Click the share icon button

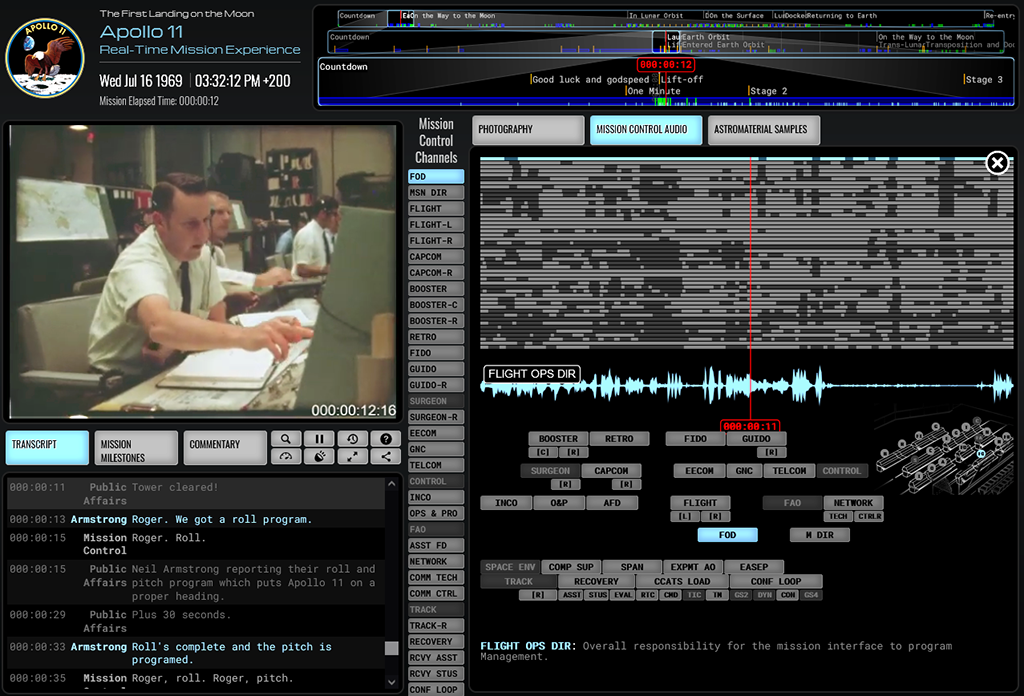(385, 457)
